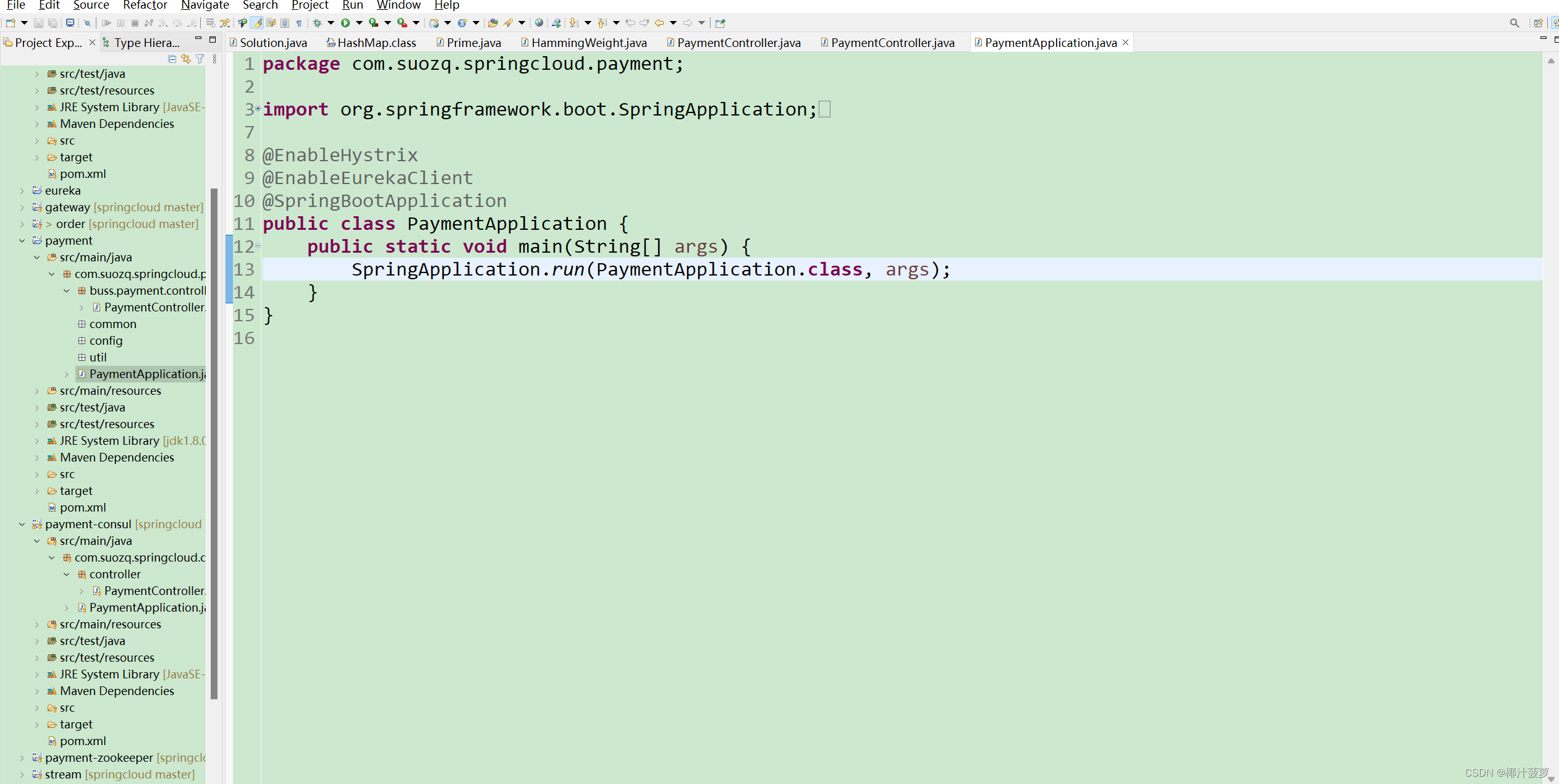Toggle Mark Occurrences highlighter
Image resolution: width=1559 pixels, height=784 pixels.
click(x=257, y=23)
